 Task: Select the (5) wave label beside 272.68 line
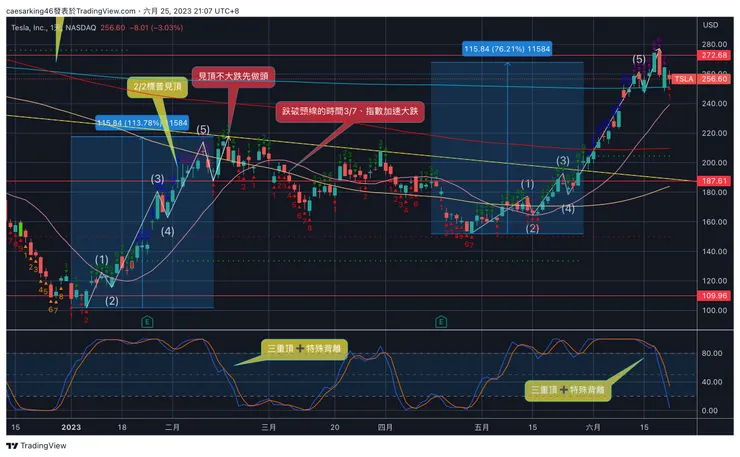(639, 59)
